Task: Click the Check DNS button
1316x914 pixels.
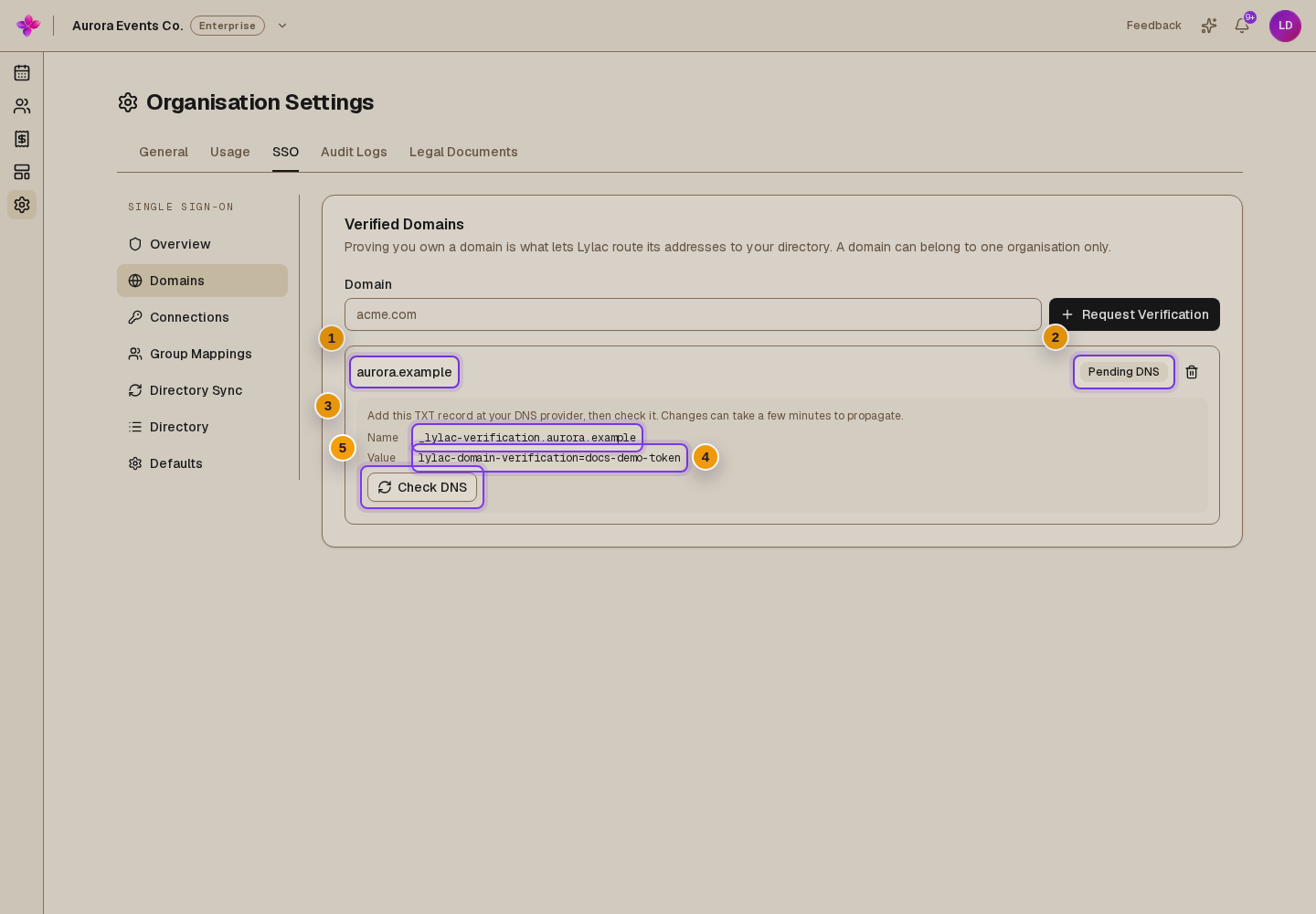Action: click(x=422, y=487)
